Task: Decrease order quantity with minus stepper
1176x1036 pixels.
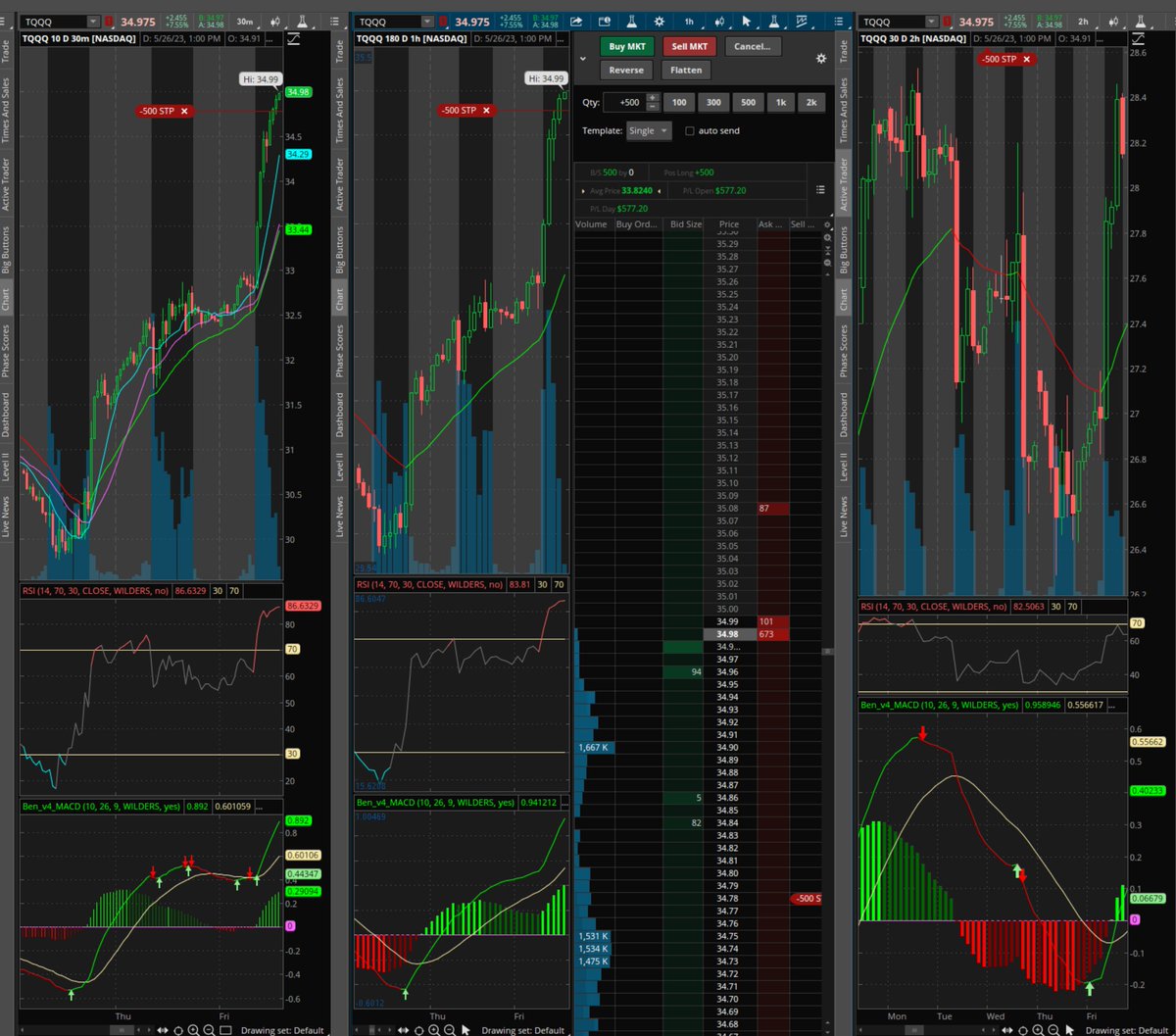Action: [653, 107]
